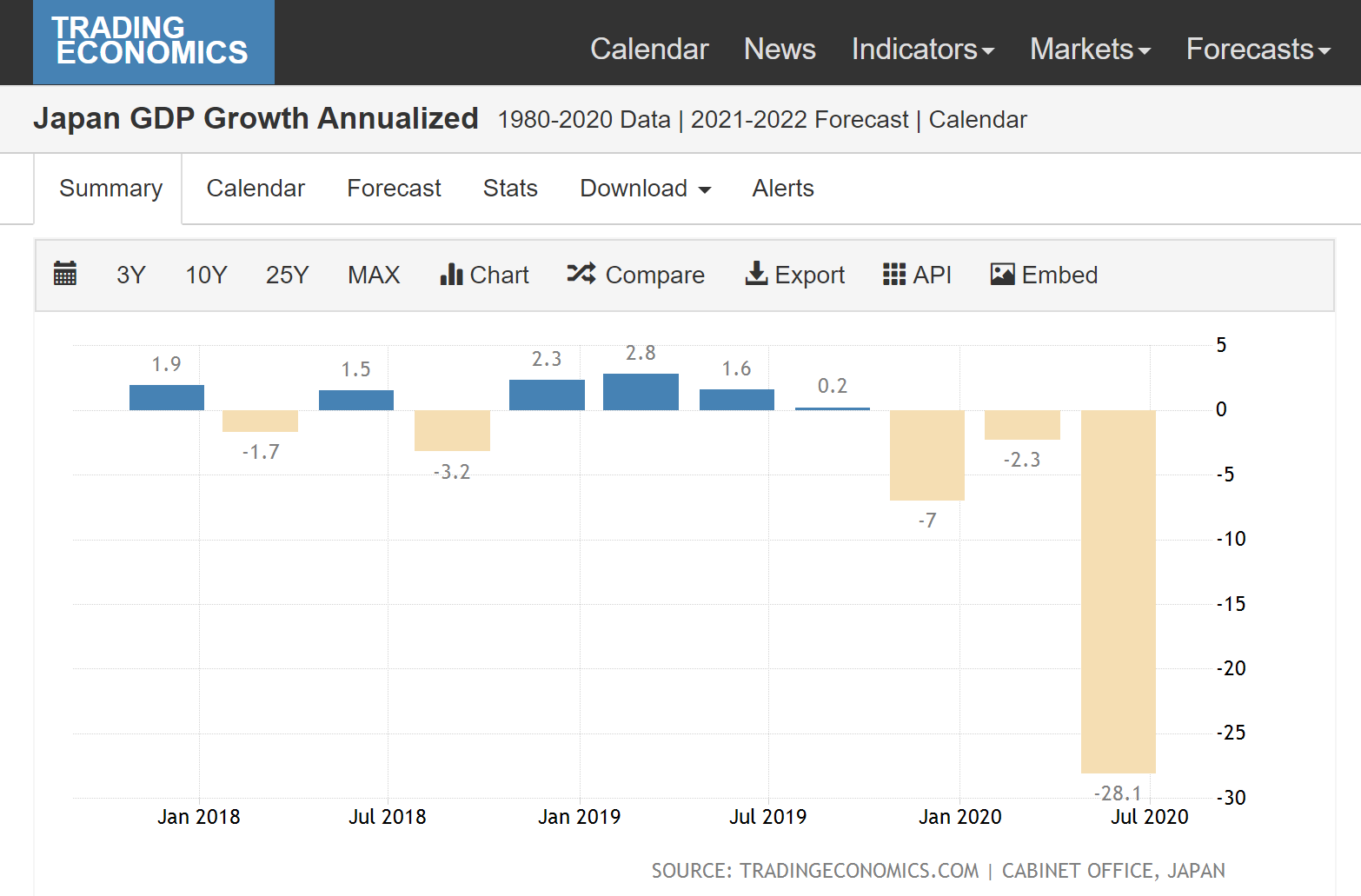Click the Embed image icon
The width and height of the screenshot is (1361, 896).
tap(1003, 275)
